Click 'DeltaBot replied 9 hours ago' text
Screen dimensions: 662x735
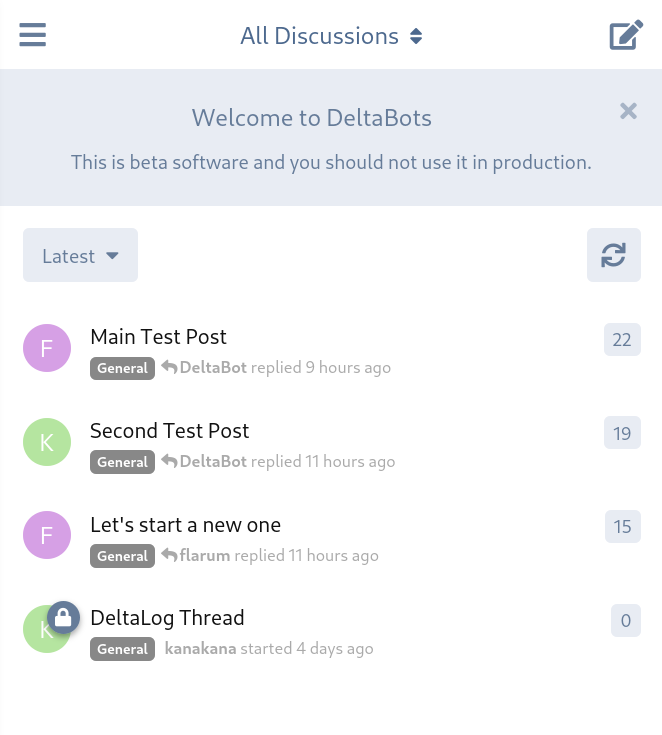pos(285,368)
